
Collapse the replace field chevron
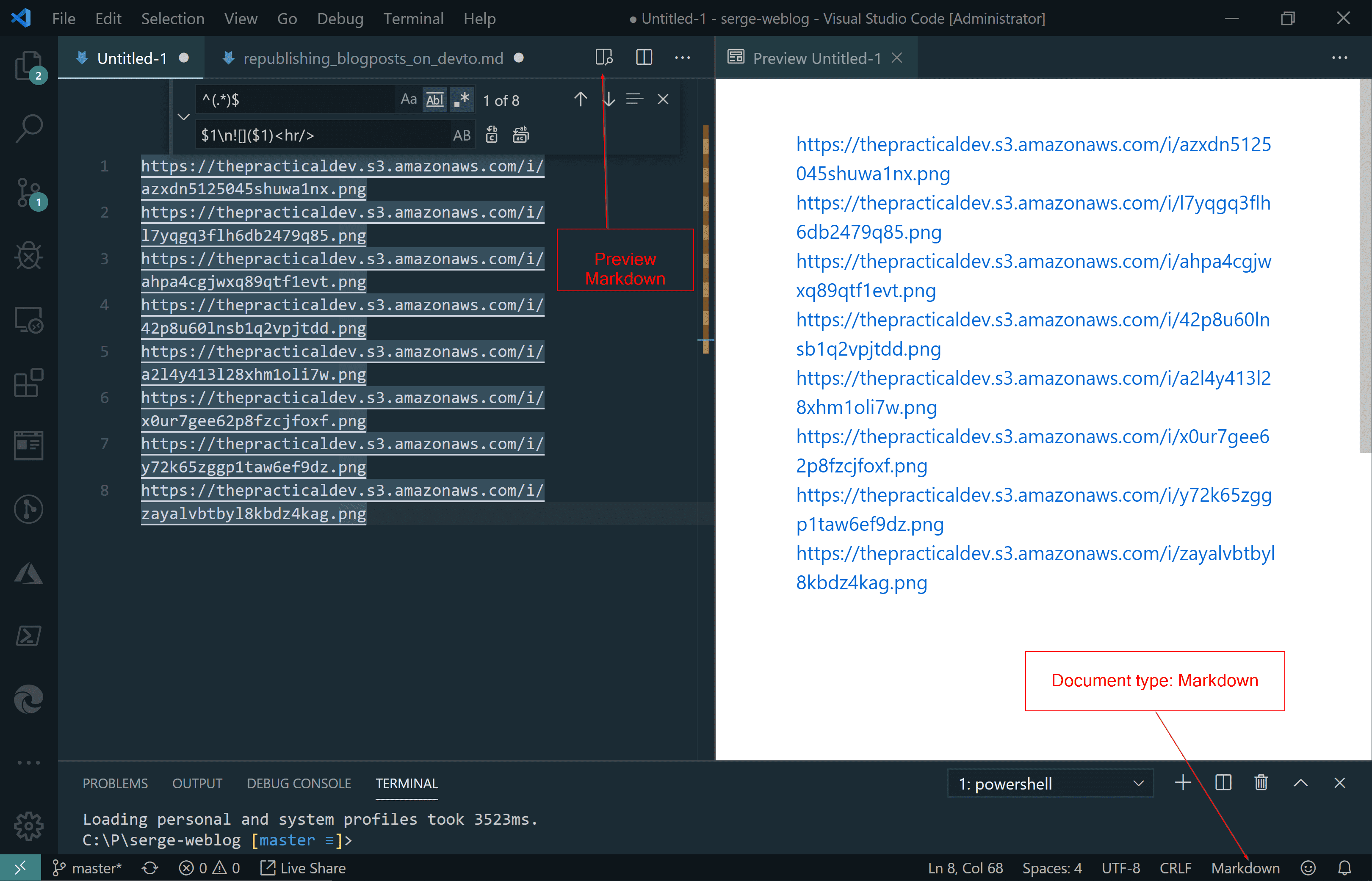click(183, 117)
